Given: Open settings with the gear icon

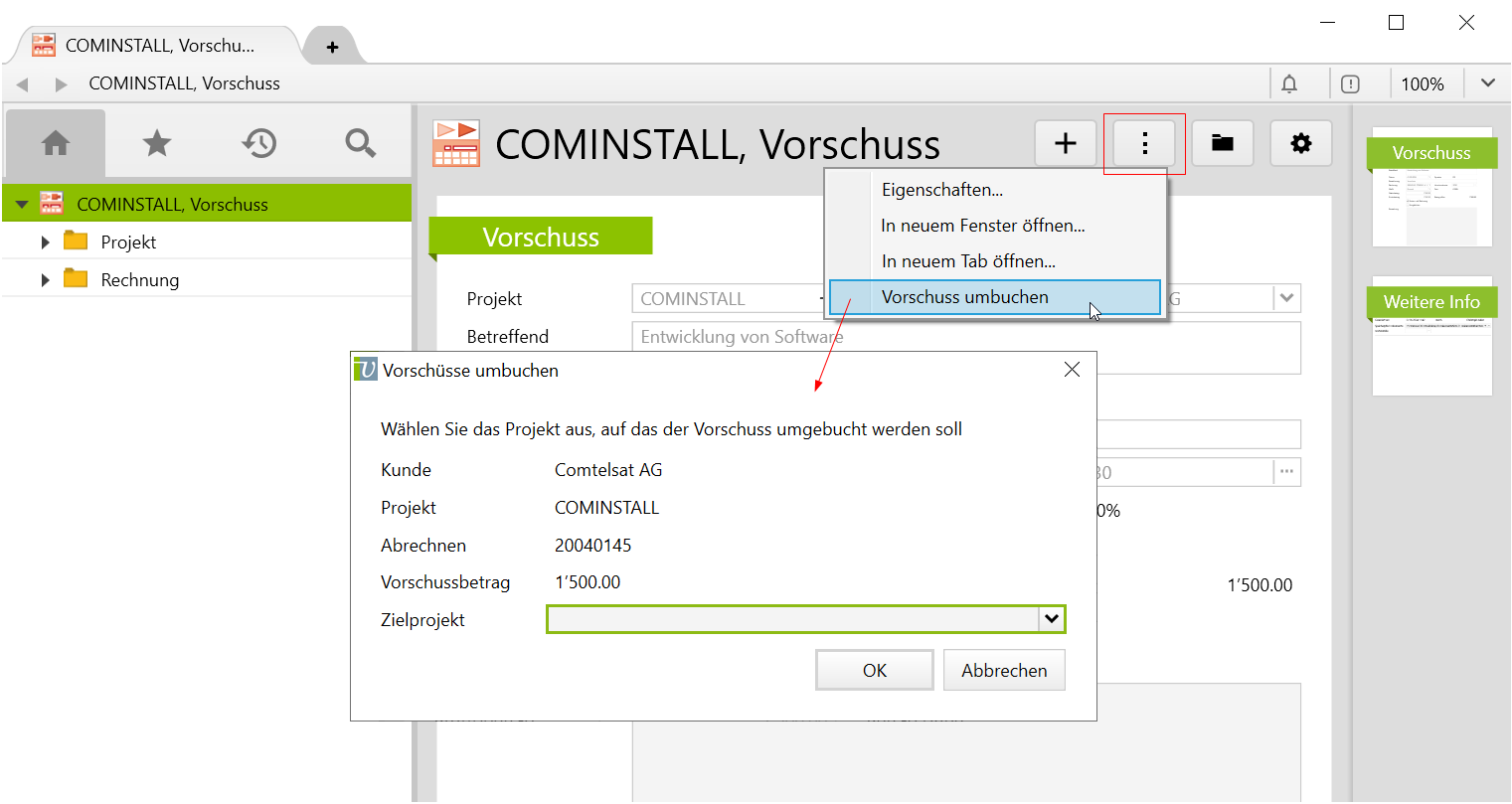Looking at the screenshot, I should point(1300,144).
